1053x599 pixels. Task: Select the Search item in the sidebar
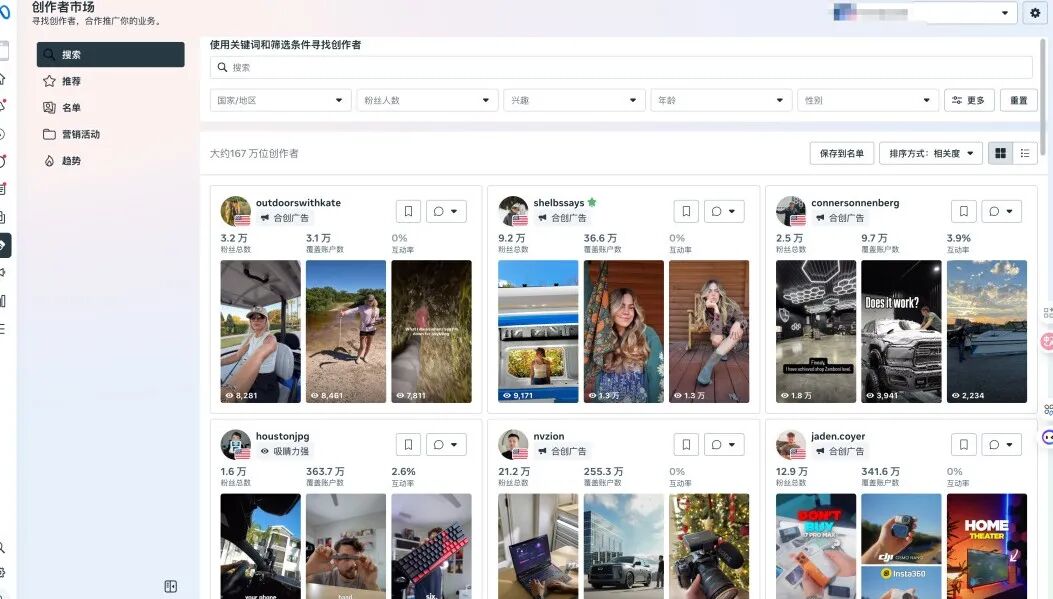coord(110,55)
